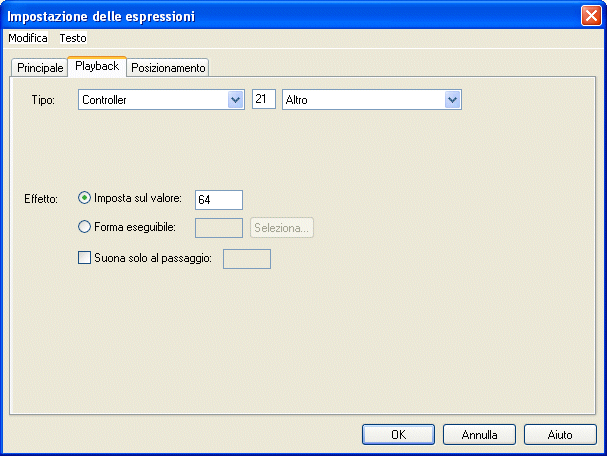Click the Annulla button
607x456 pixels.
click(x=479, y=435)
